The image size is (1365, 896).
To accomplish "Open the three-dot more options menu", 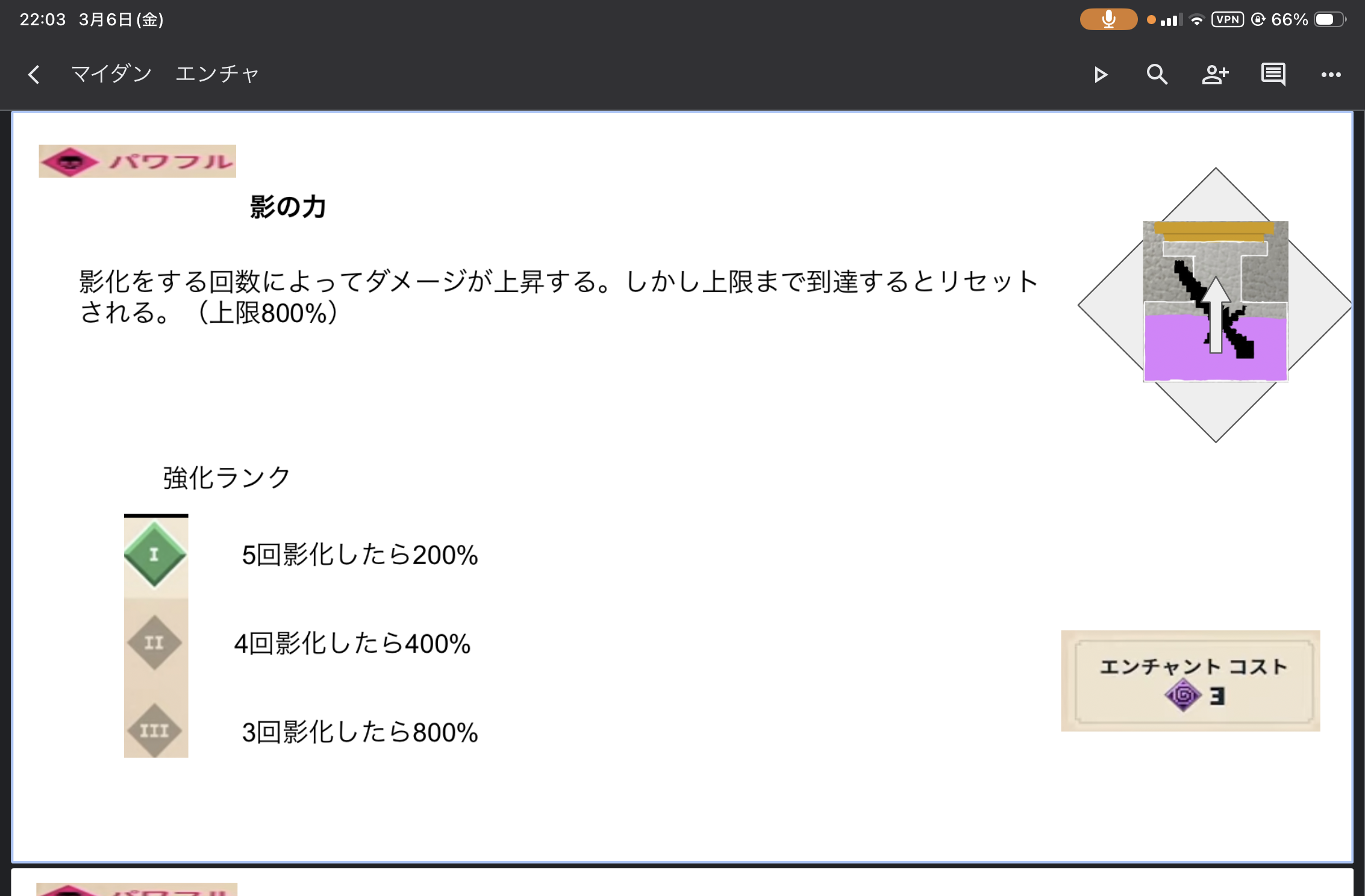I will [x=1331, y=75].
